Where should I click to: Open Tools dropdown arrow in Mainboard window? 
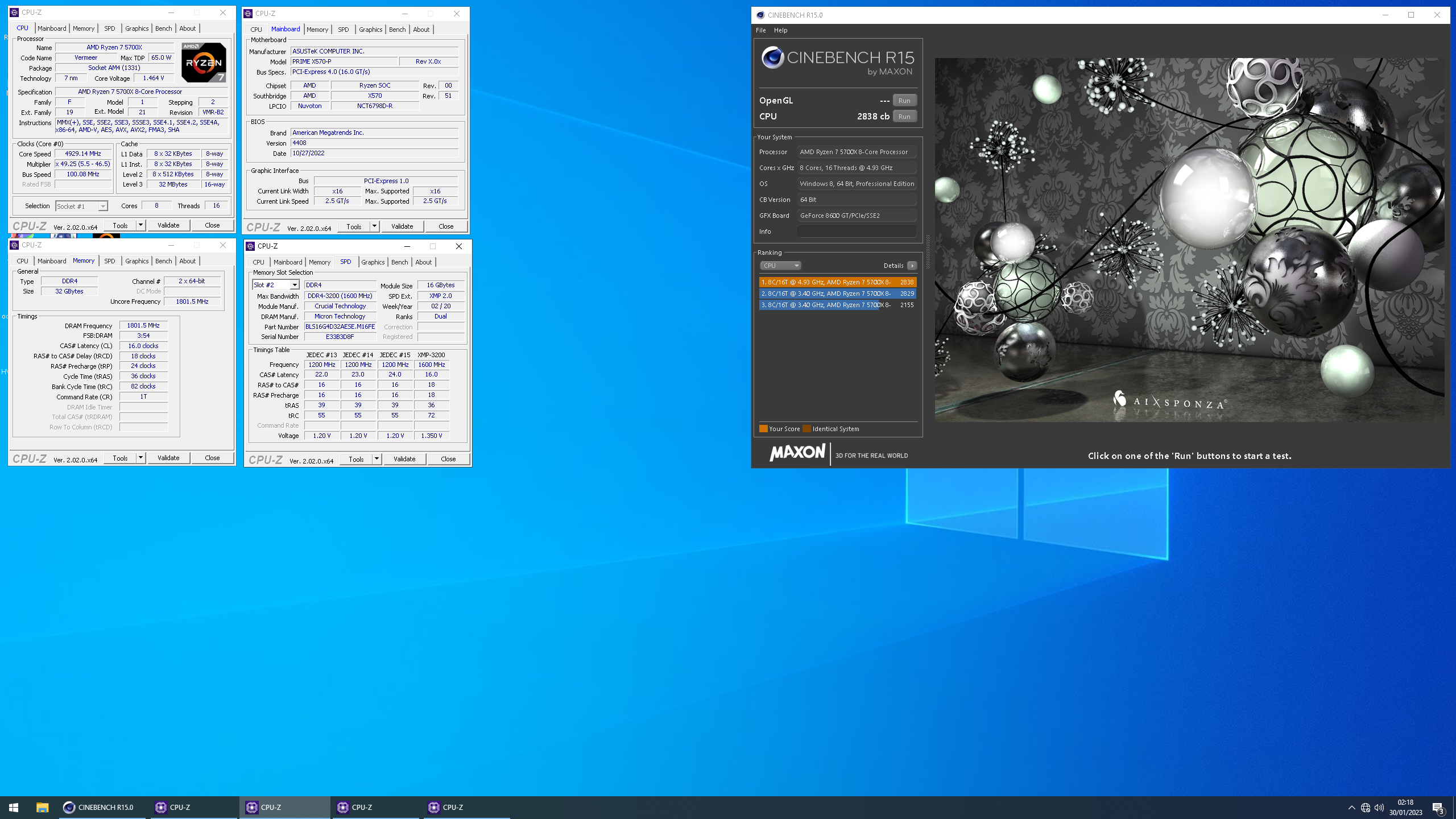tap(374, 226)
